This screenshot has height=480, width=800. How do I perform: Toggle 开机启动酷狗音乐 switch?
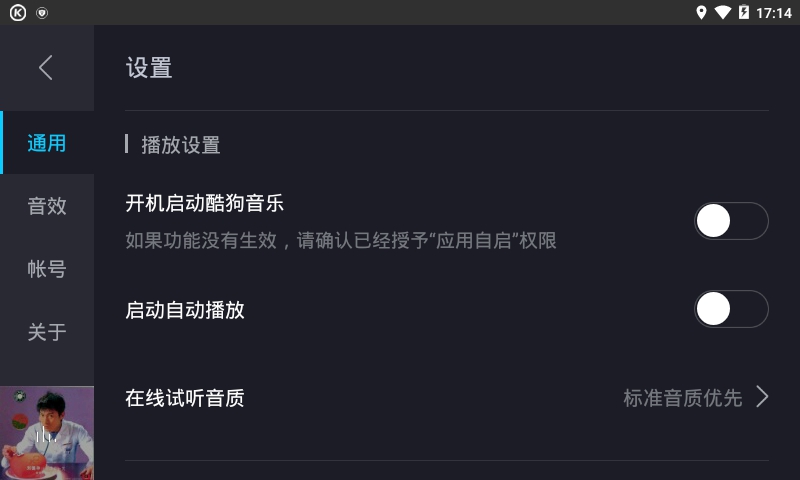click(730, 221)
